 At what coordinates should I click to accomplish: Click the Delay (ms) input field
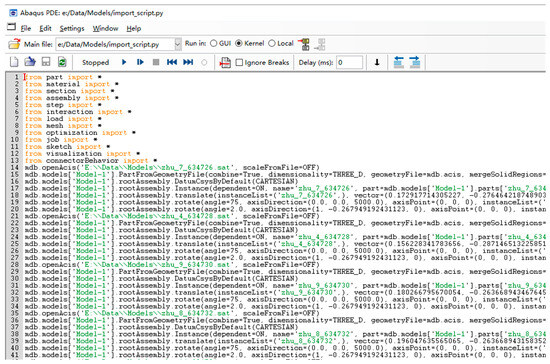coord(349,62)
